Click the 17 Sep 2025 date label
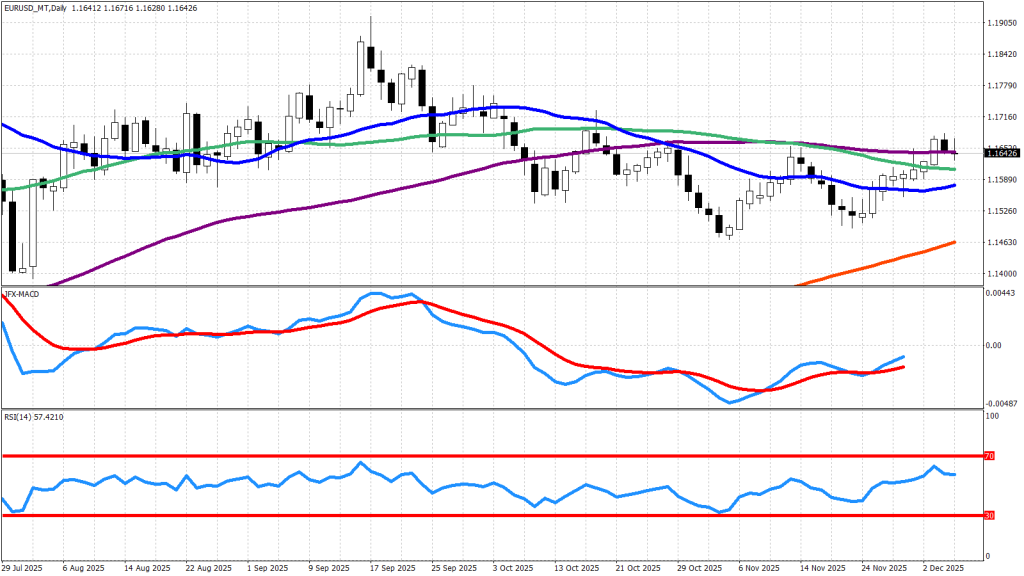 click(x=391, y=566)
